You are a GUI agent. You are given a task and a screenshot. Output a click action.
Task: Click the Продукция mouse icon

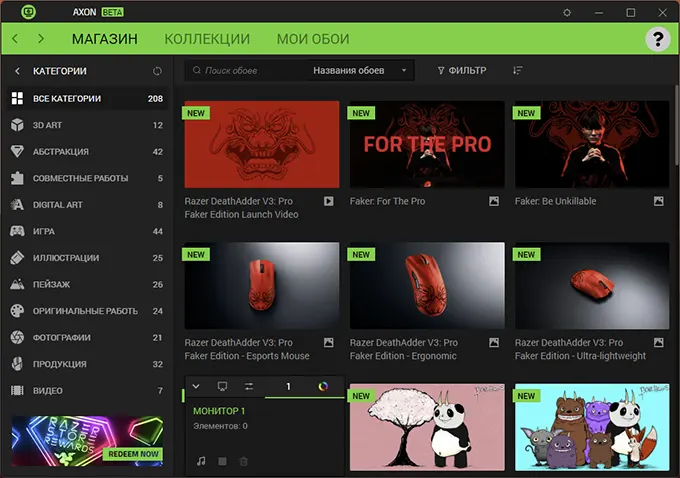coord(17,364)
